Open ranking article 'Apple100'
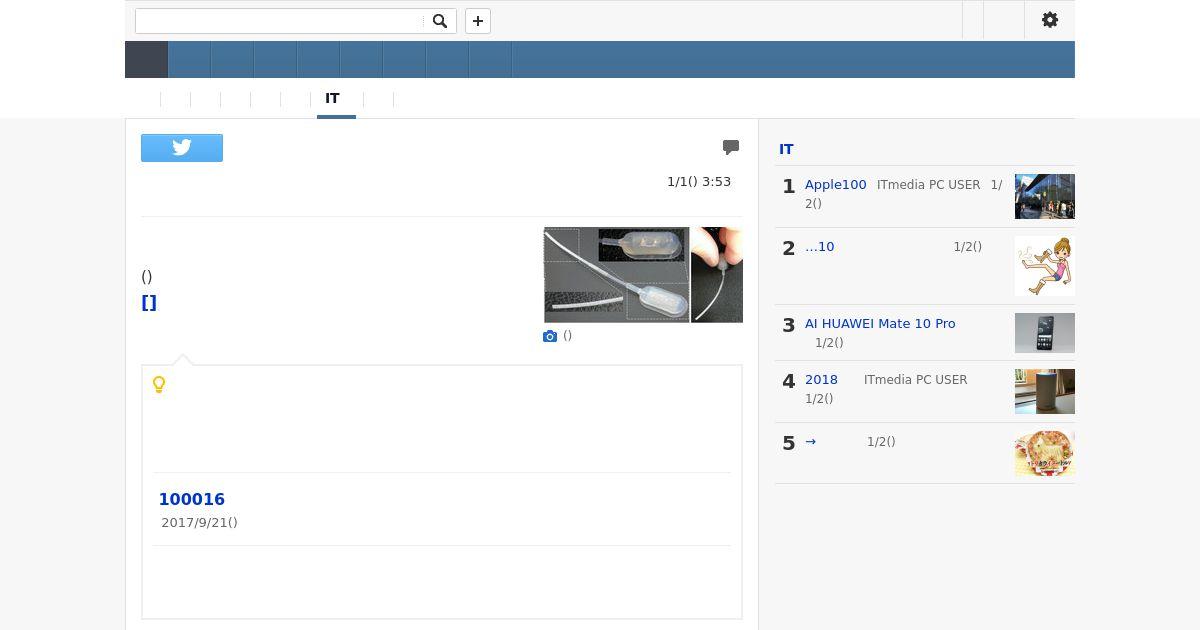Image resolution: width=1200 pixels, height=630 pixels. pyautogui.click(x=836, y=185)
